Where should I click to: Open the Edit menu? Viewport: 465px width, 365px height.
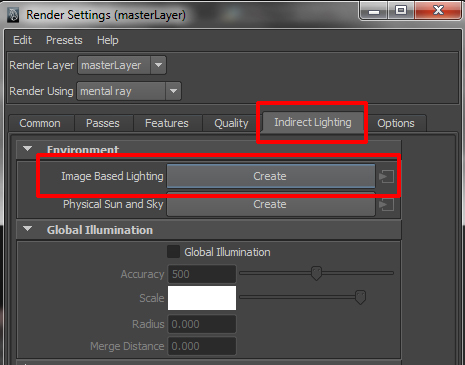(x=22, y=40)
